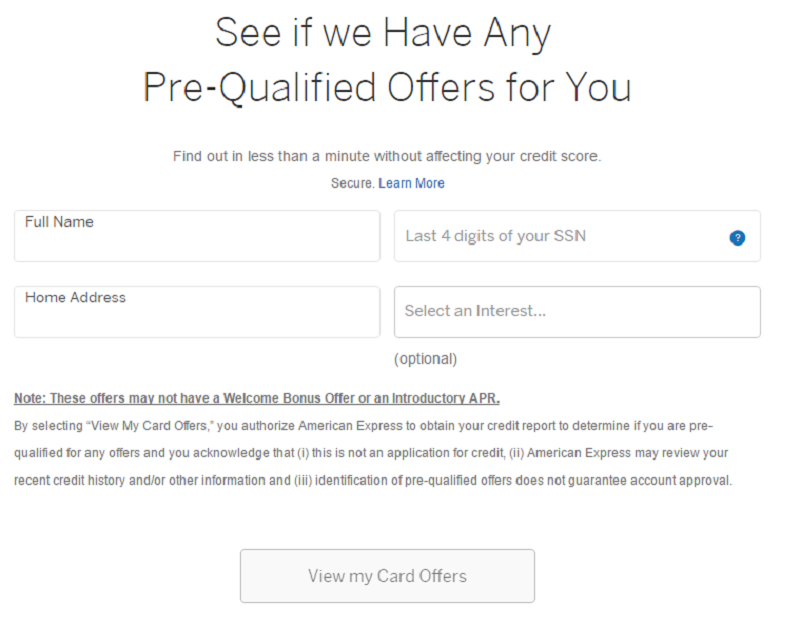Follow the Learn More link

click(411, 183)
